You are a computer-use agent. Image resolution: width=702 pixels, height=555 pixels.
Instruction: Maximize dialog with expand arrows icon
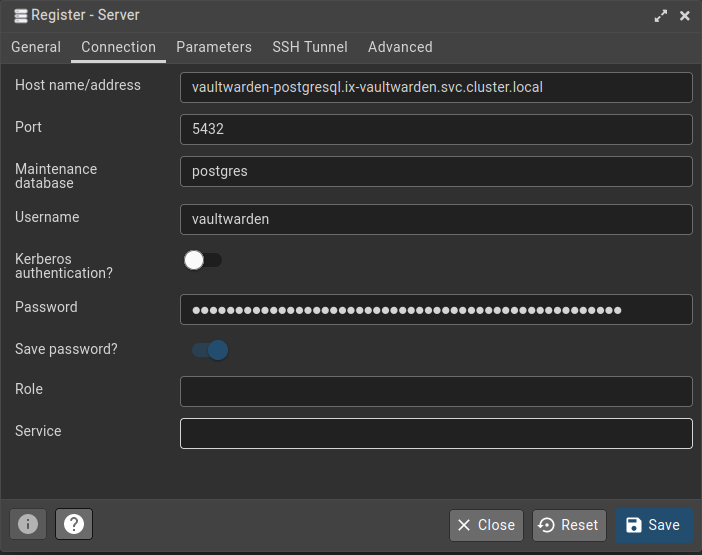tap(660, 16)
